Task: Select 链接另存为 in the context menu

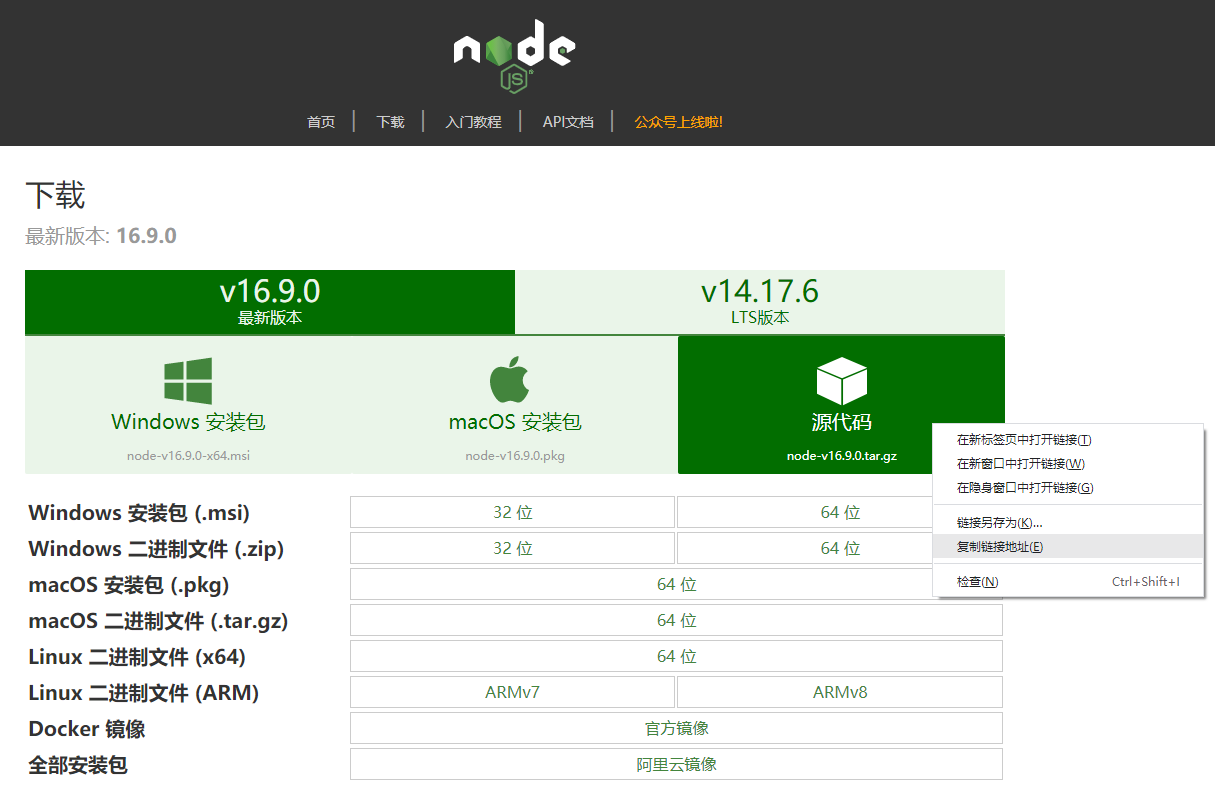Action: point(1068,523)
